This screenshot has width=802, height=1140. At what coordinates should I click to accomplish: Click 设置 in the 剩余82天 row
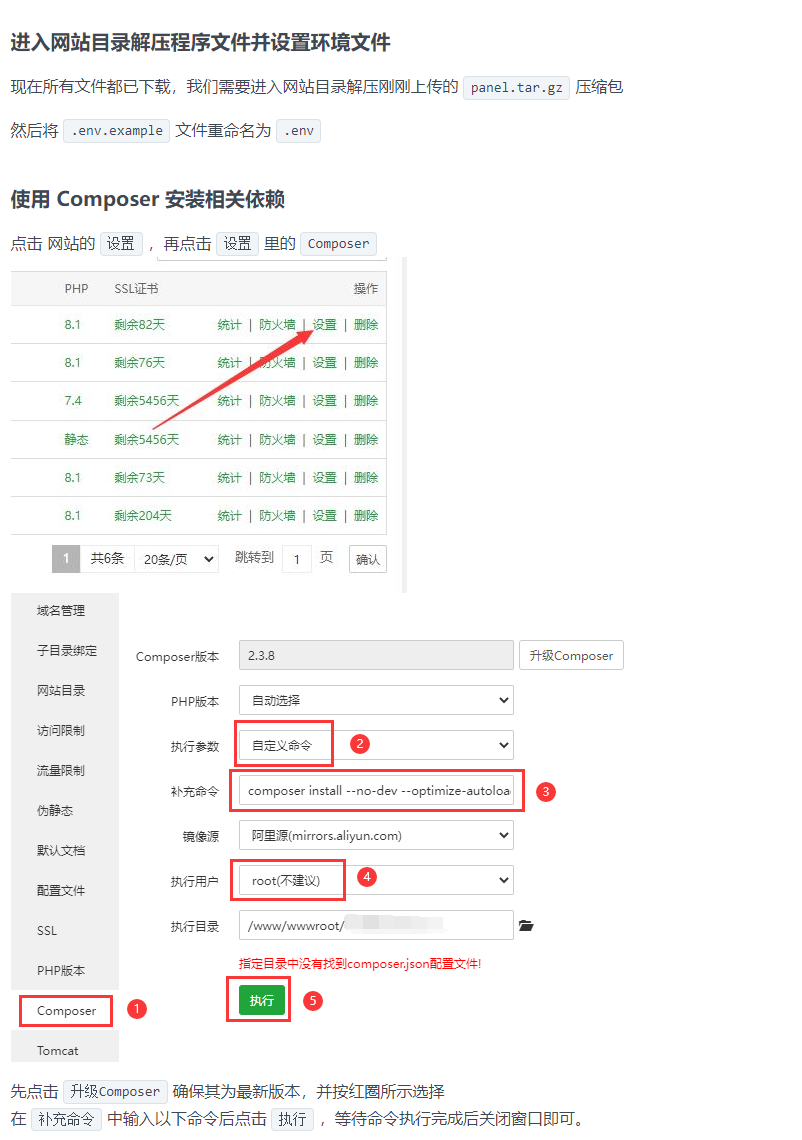click(324, 324)
